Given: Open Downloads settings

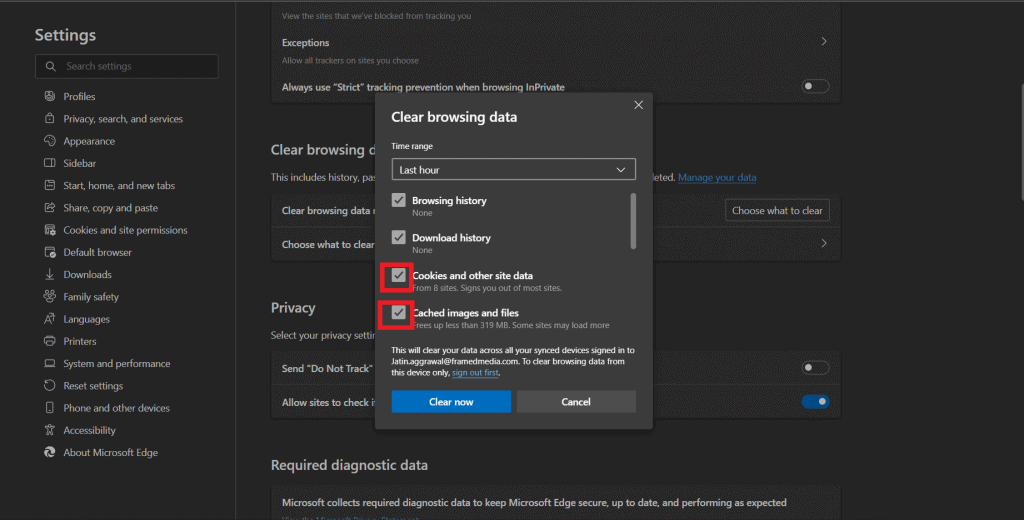Looking at the screenshot, I should [x=87, y=274].
